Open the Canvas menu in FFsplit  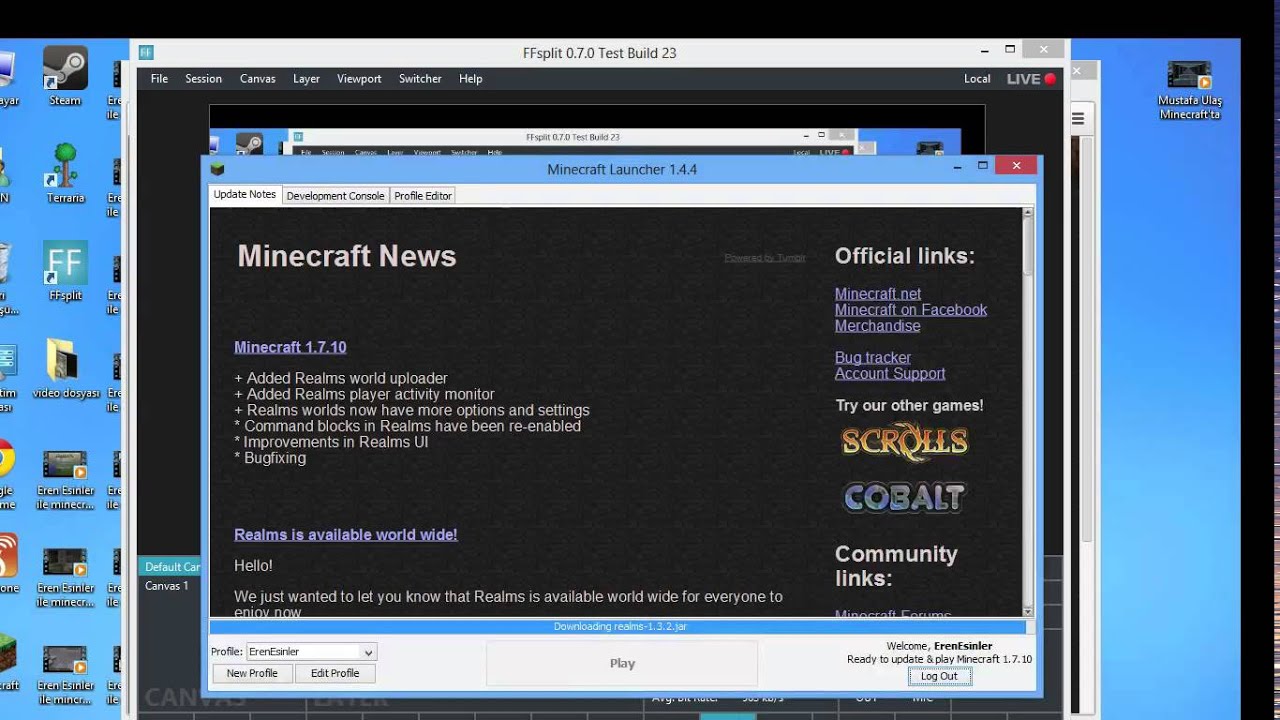(257, 79)
